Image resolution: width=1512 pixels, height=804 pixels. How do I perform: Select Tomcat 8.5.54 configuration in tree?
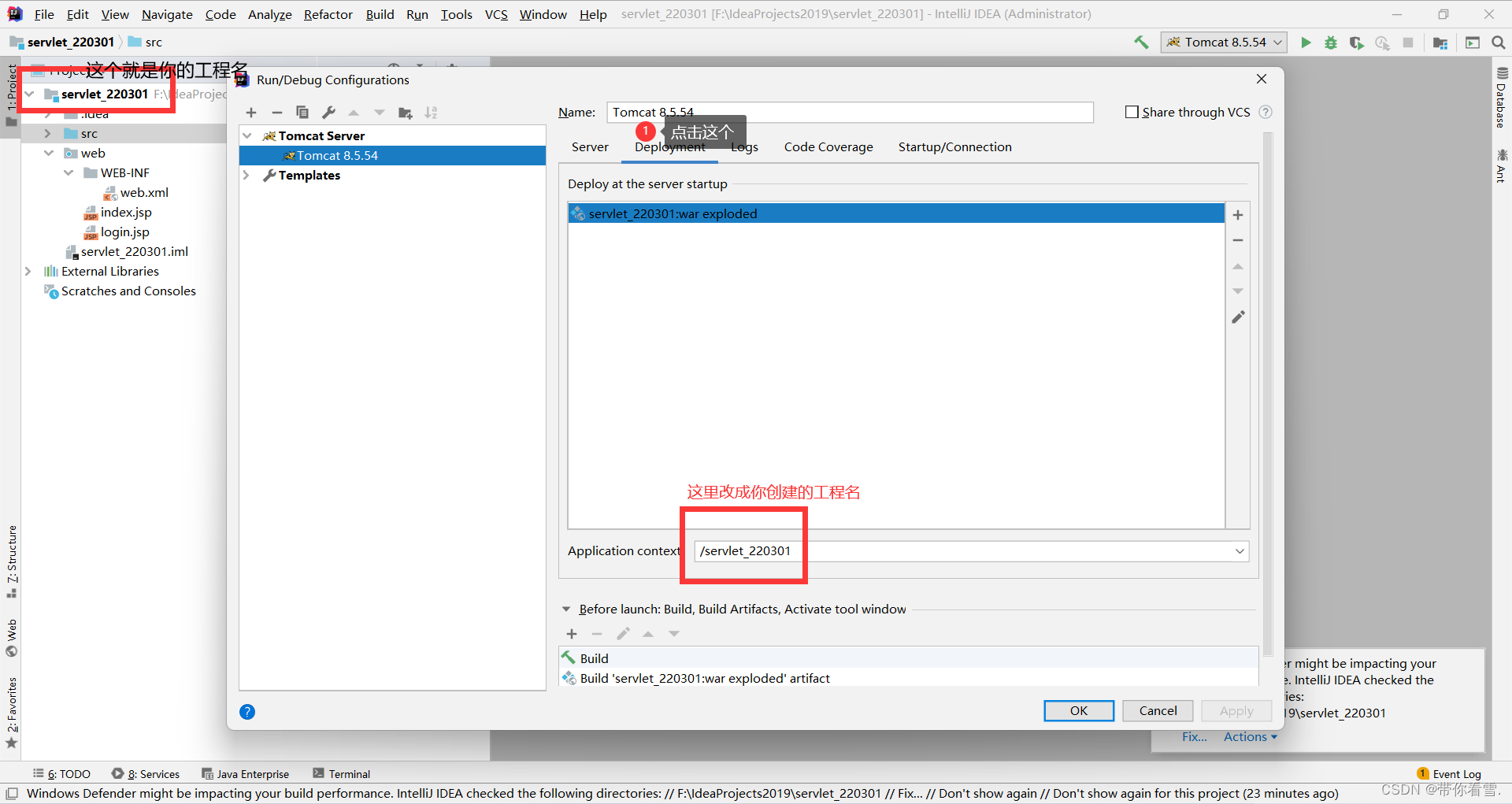click(392, 155)
